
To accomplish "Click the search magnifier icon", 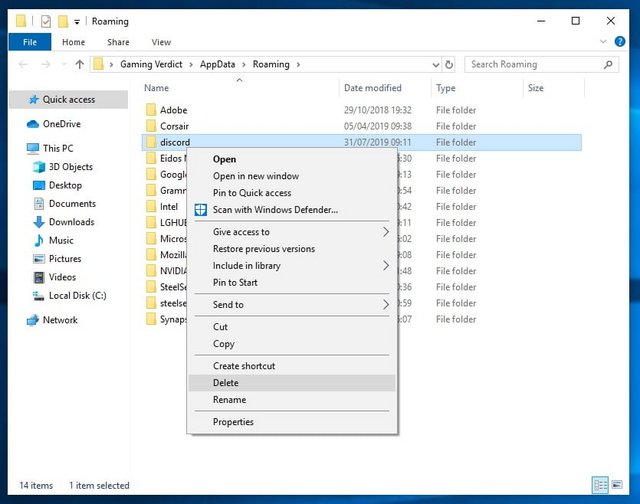I will click(608, 64).
